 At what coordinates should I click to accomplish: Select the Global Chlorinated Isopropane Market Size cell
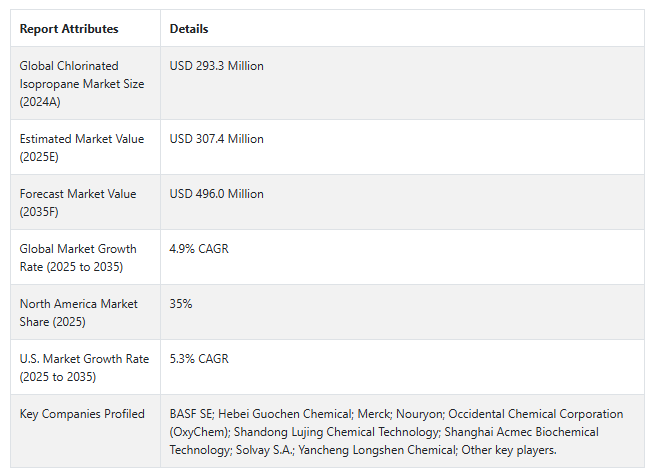[x=82, y=84]
